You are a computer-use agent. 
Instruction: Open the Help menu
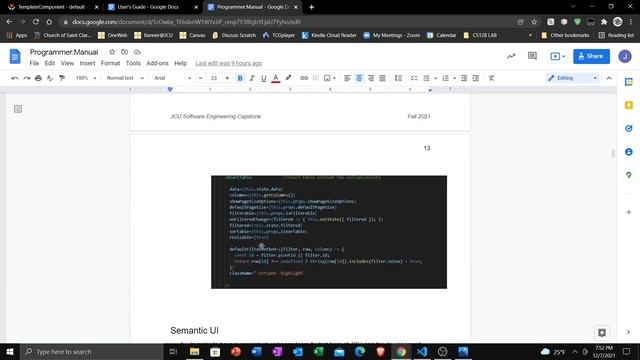pos(180,63)
